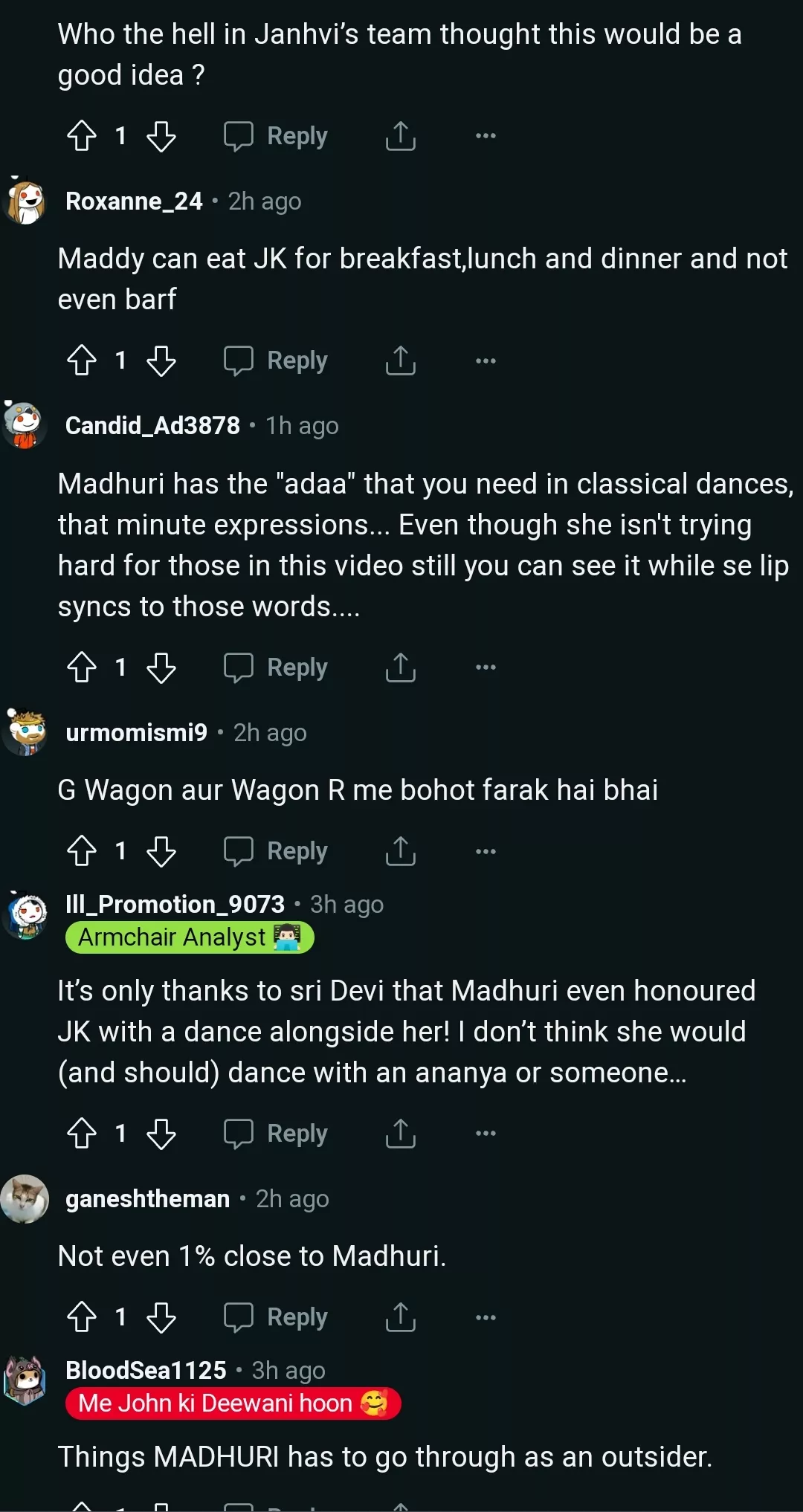Upvote the Janhvi's team comment
Image resolution: width=803 pixels, height=1512 pixels.
tap(82, 136)
